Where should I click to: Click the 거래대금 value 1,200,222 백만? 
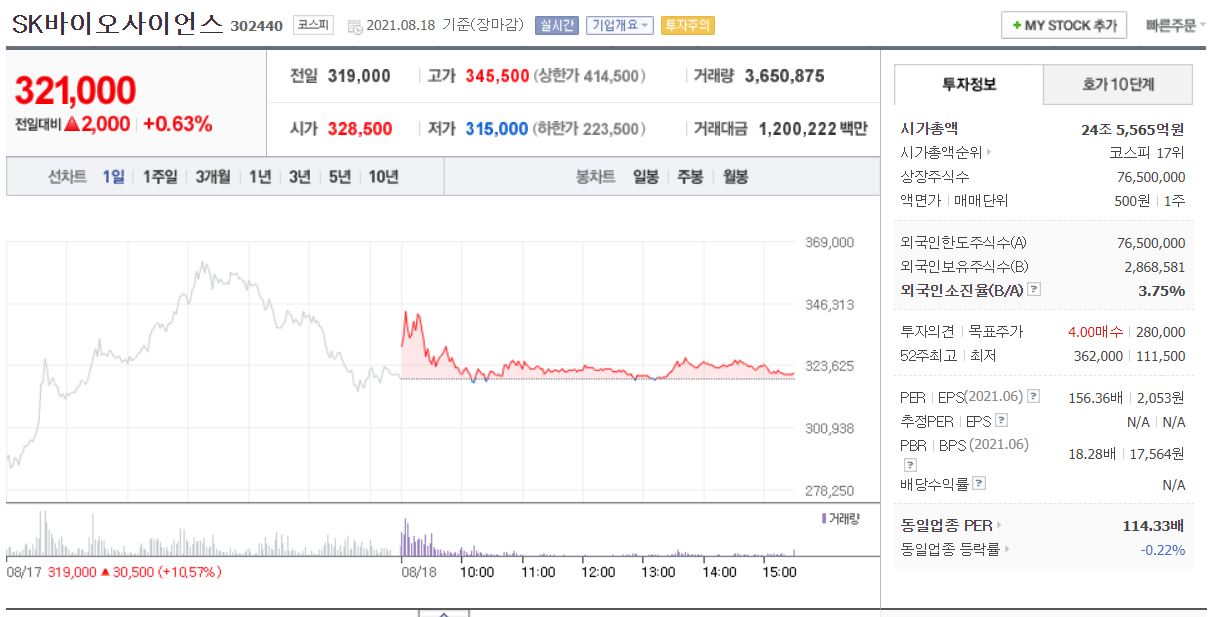(814, 129)
